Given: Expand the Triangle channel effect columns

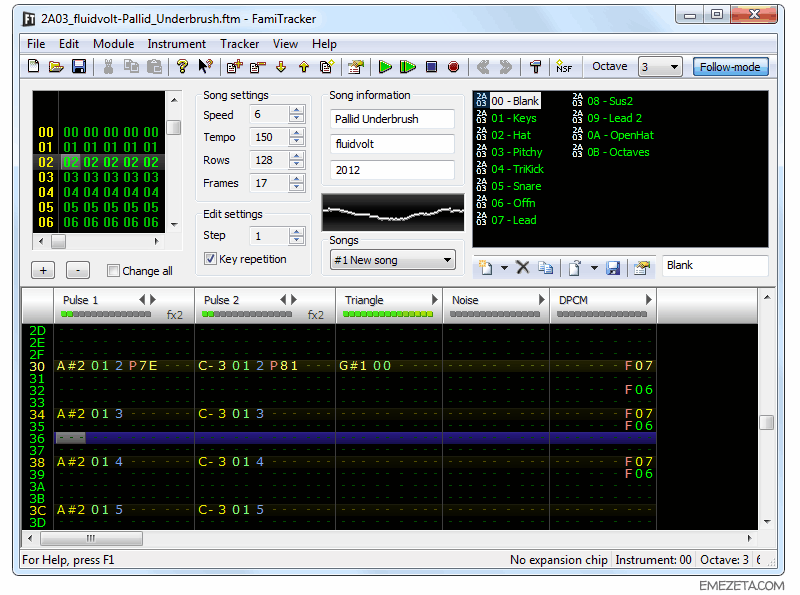Looking at the screenshot, I should coord(434,300).
